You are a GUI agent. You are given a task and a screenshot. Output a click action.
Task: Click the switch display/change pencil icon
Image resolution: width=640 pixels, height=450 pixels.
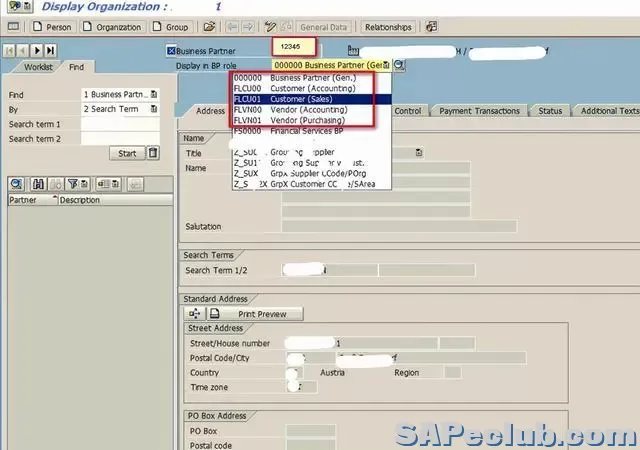(x=270, y=27)
